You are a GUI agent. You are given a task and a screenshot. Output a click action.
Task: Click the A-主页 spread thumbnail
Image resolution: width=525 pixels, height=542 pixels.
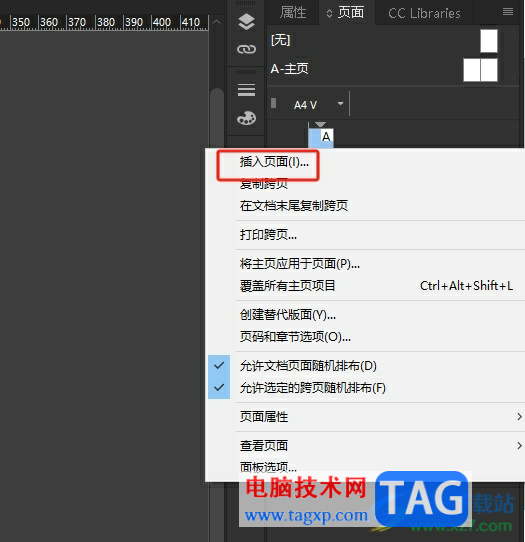(x=480, y=70)
